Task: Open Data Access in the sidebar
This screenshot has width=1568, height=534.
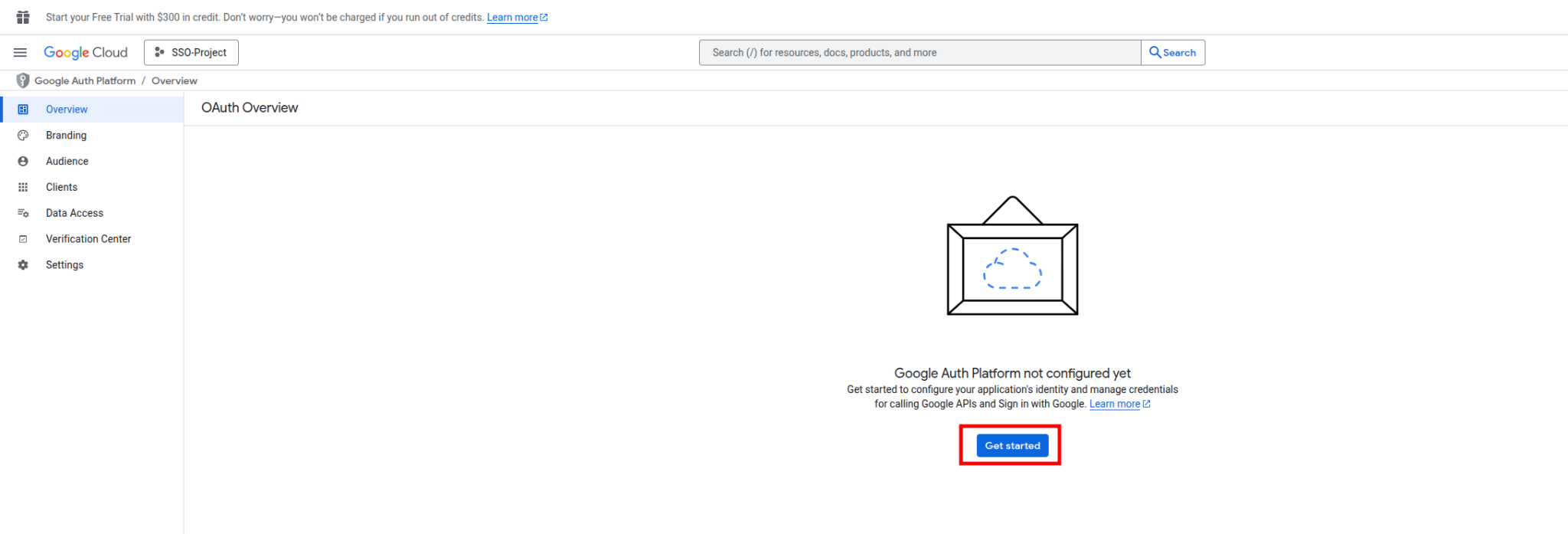Action: coord(92,214)
